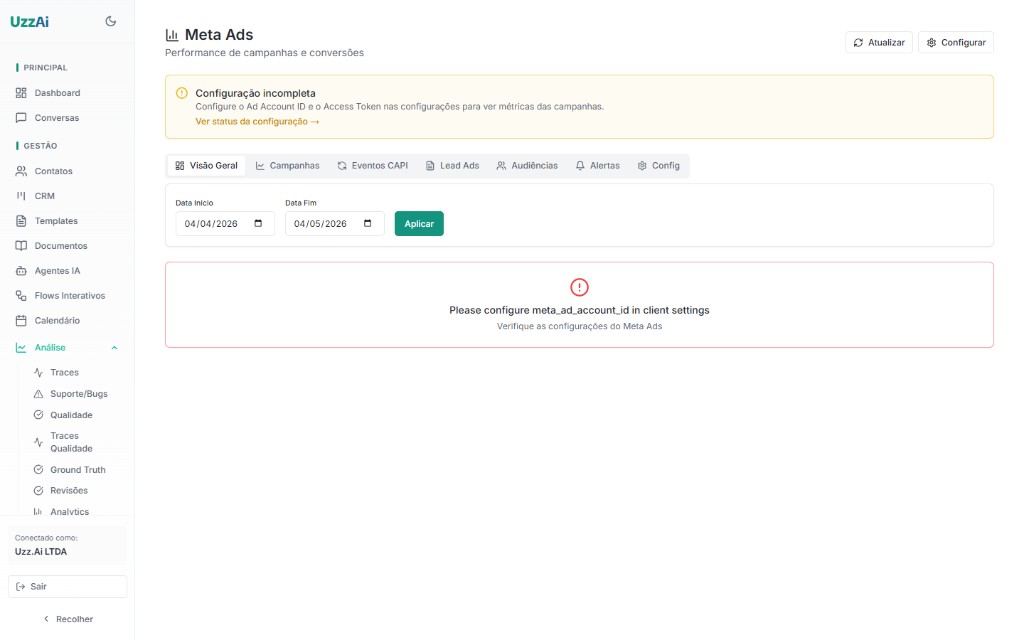
Task: Click 'Please configure meta_ad_account_id' message
Action: click(579, 310)
